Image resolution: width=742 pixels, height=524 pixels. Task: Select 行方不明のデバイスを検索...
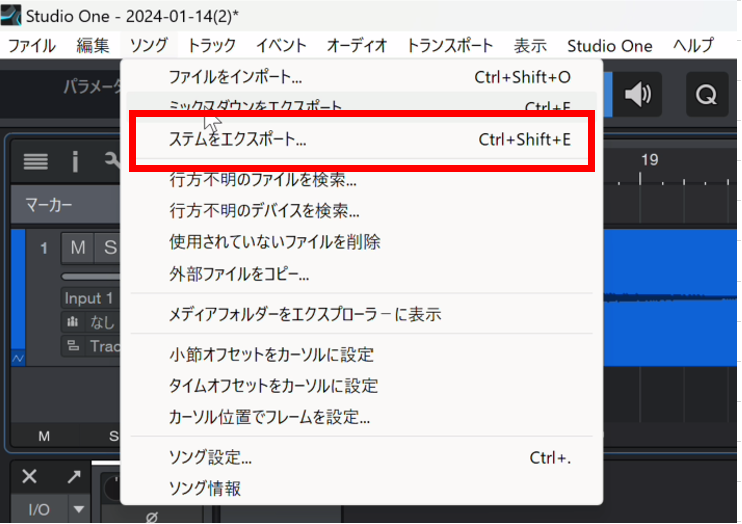(x=362, y=211)
